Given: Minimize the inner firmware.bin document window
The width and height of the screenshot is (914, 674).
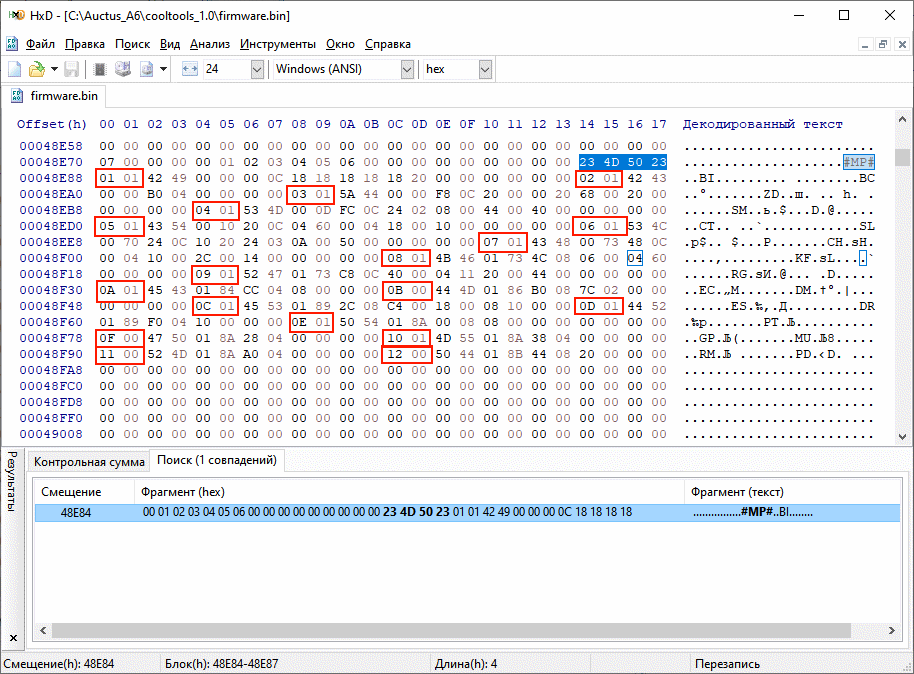Looking at the screenshot, I should pos(866,44).
